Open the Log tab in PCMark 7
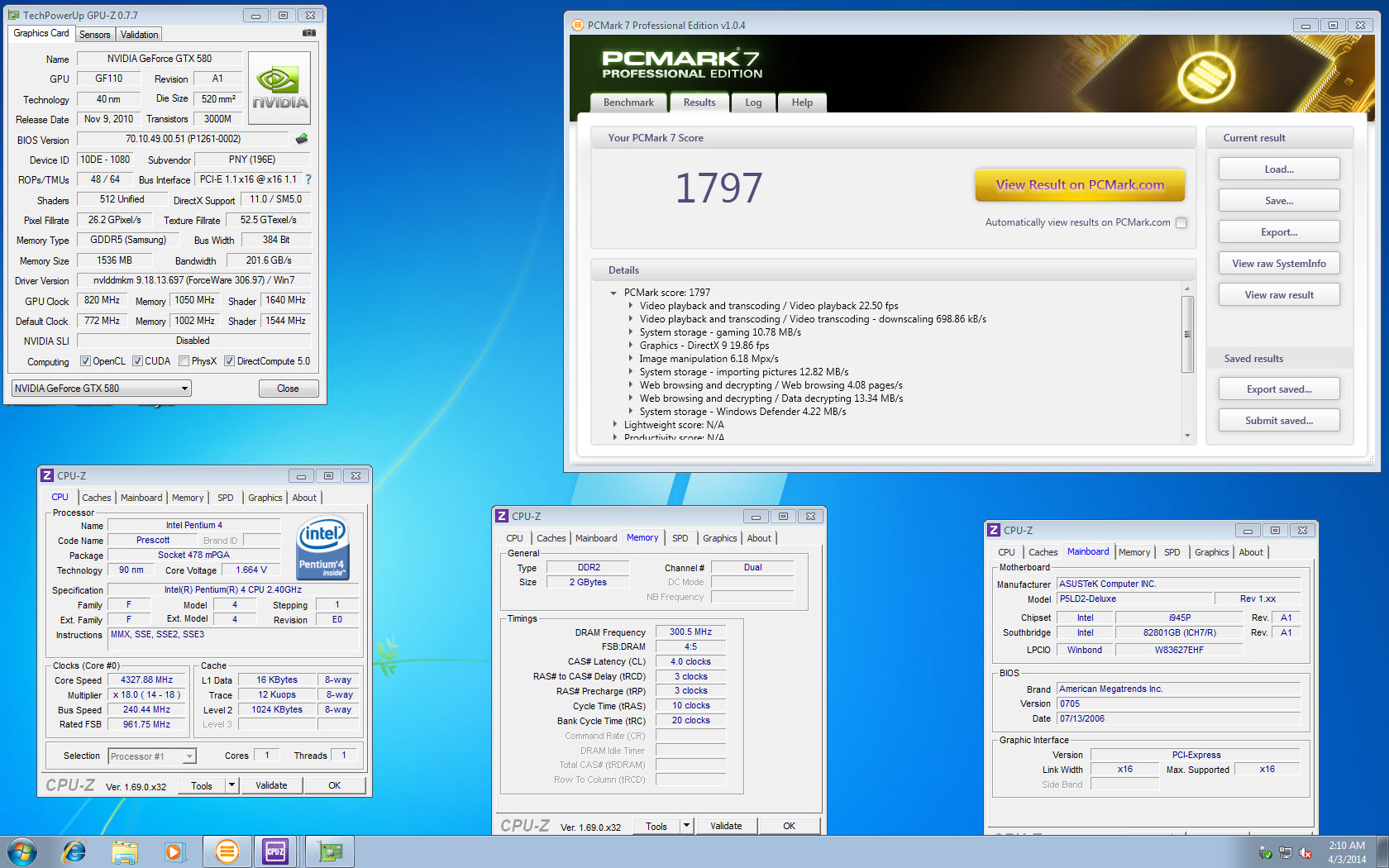The height and width of the screenshot is (868, 1389). click(x=753, y=103)
